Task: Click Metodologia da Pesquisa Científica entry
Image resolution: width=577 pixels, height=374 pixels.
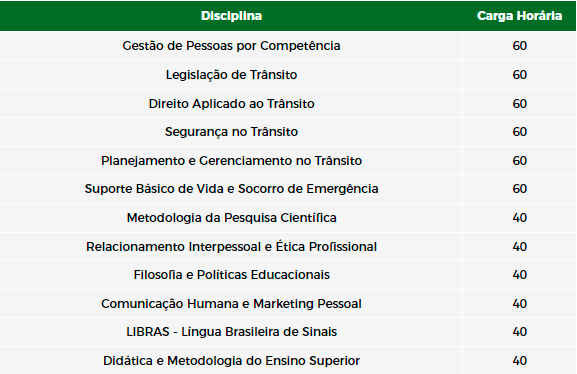Action: coord(231,218)
